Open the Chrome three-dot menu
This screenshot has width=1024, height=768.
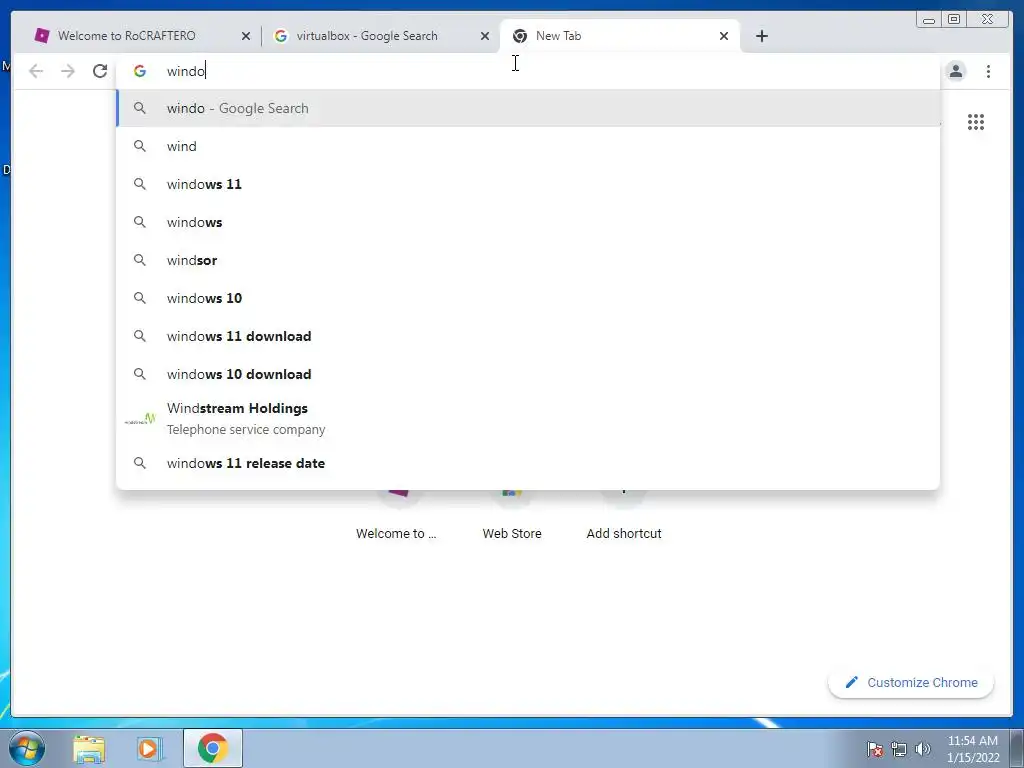click(989, 71)
